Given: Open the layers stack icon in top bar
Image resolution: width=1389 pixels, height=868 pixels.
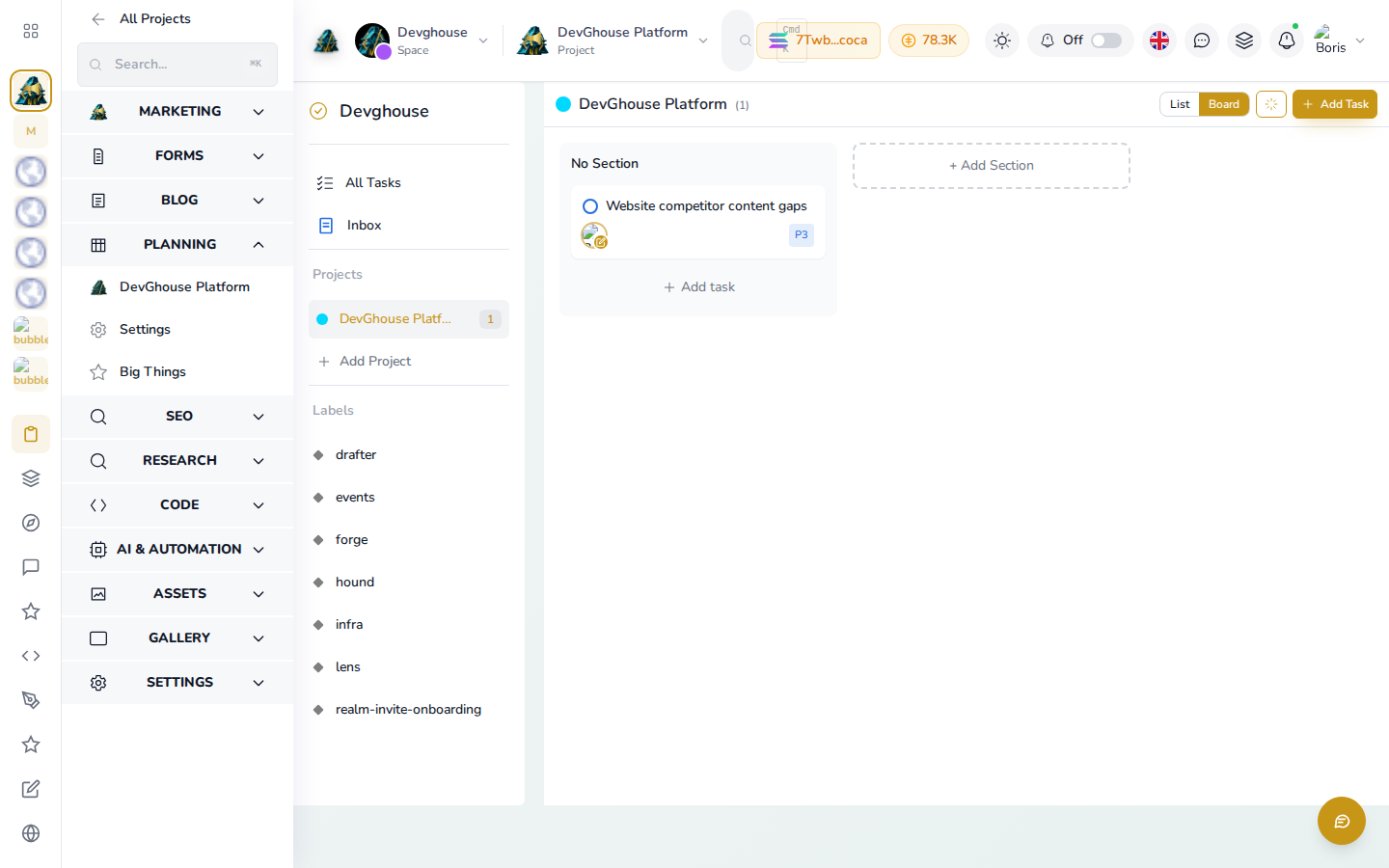Looking at the screenshot, I should (x=1244, y=41).
